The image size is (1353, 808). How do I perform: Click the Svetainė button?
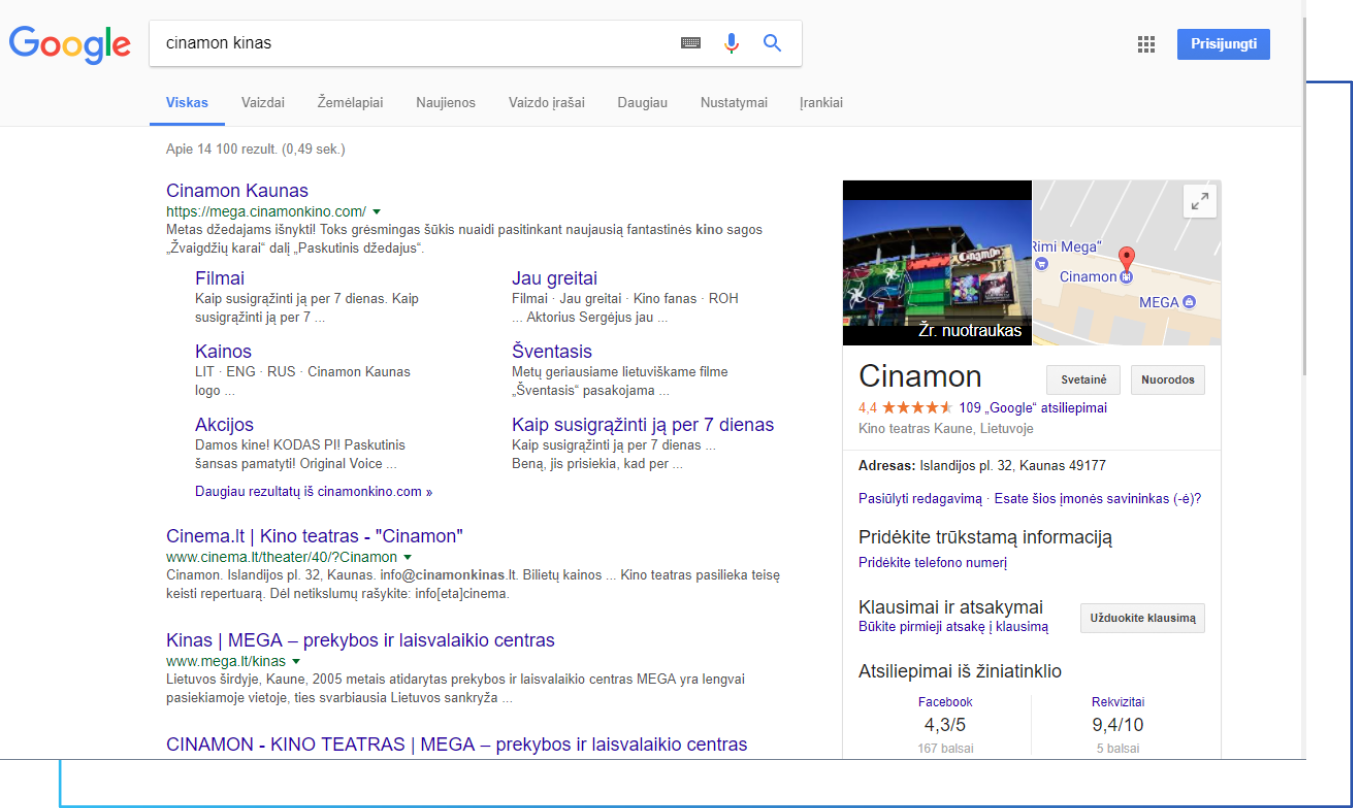(x=1083, y=380)
